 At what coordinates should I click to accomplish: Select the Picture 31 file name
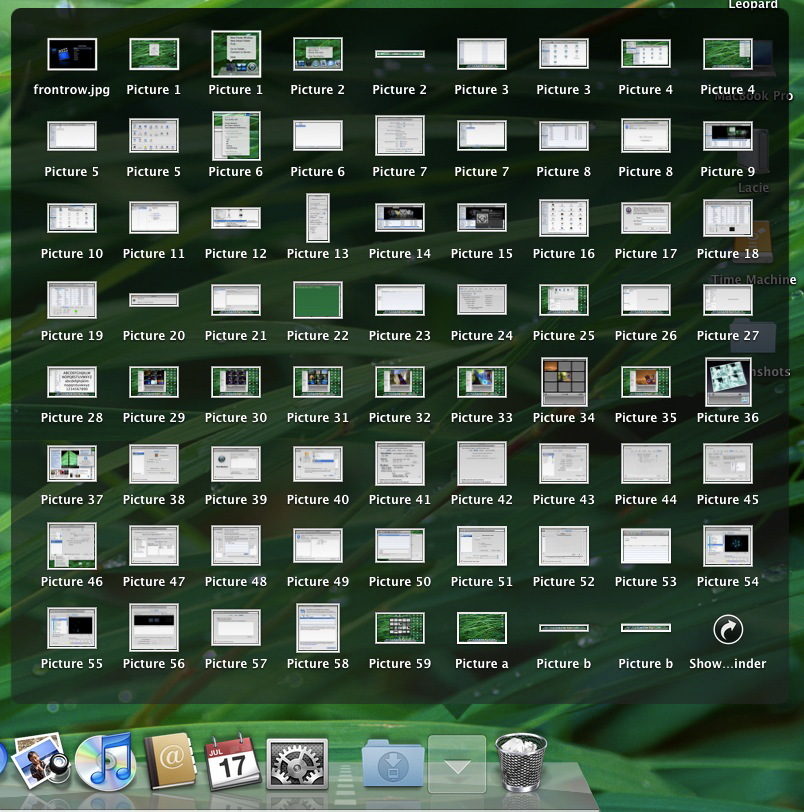tap(318, 417)
